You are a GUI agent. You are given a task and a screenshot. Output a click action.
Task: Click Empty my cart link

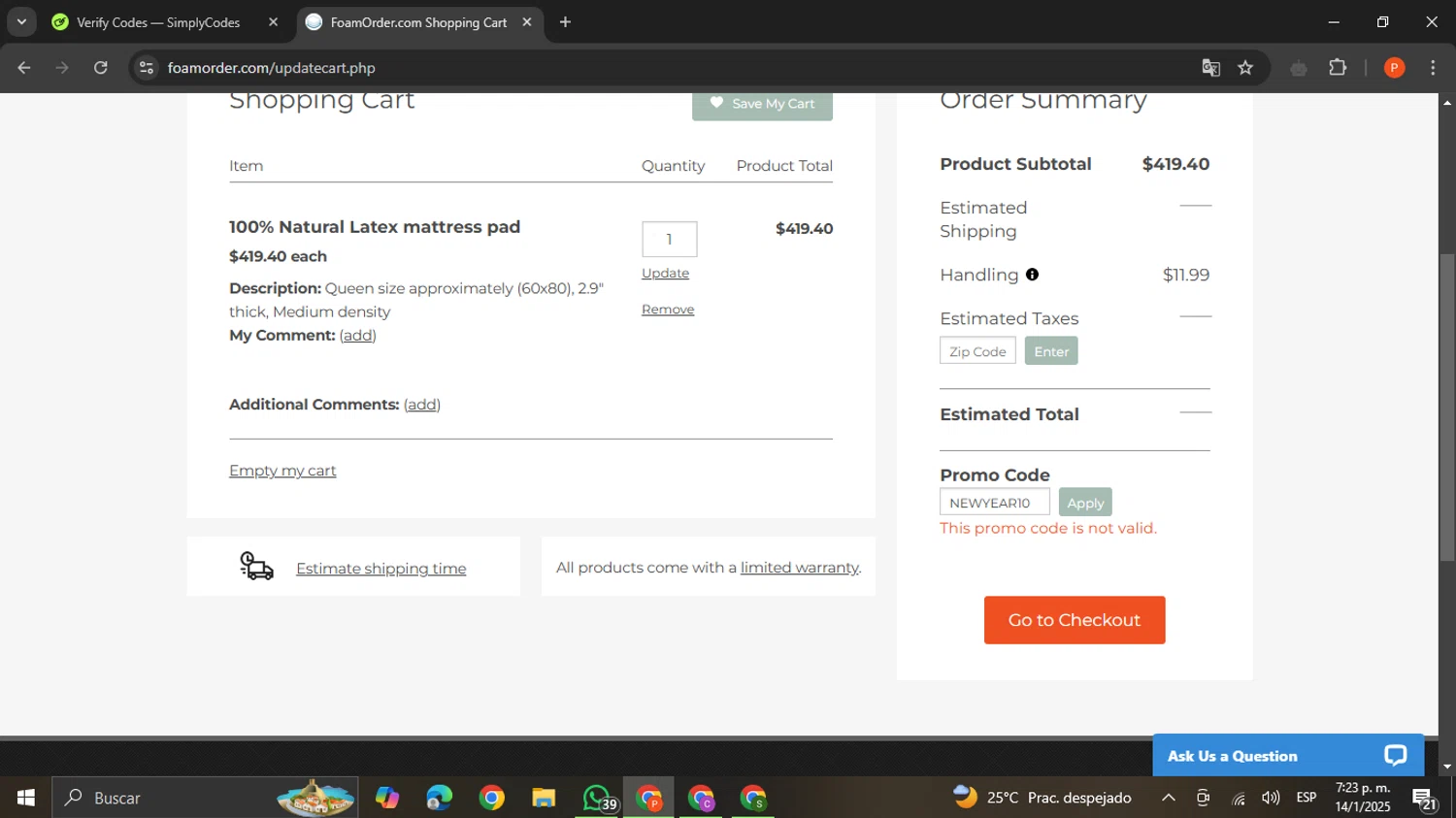pyautogui.click(x=282, y=471)
